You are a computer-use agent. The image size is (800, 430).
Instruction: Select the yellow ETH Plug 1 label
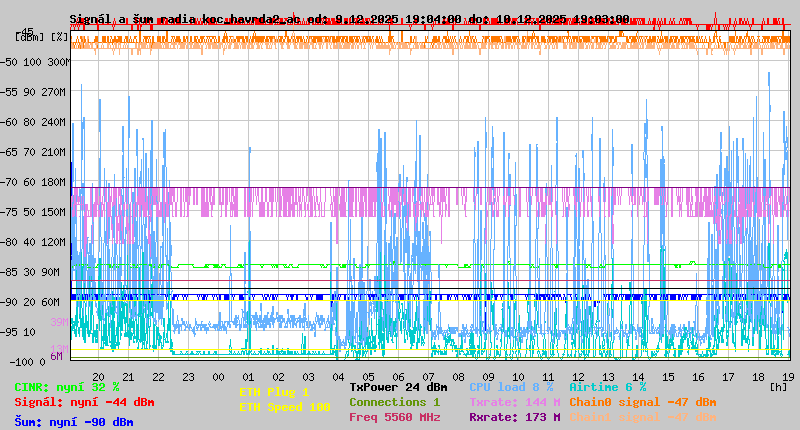pos(274,392)
